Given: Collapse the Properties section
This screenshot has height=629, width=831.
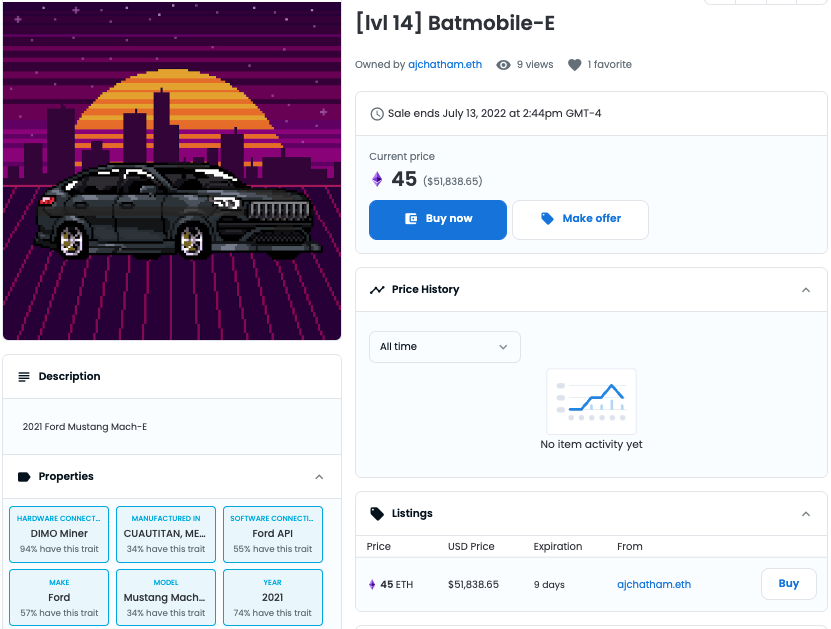Looking at the screenshot, I should (x=319, y=477).
